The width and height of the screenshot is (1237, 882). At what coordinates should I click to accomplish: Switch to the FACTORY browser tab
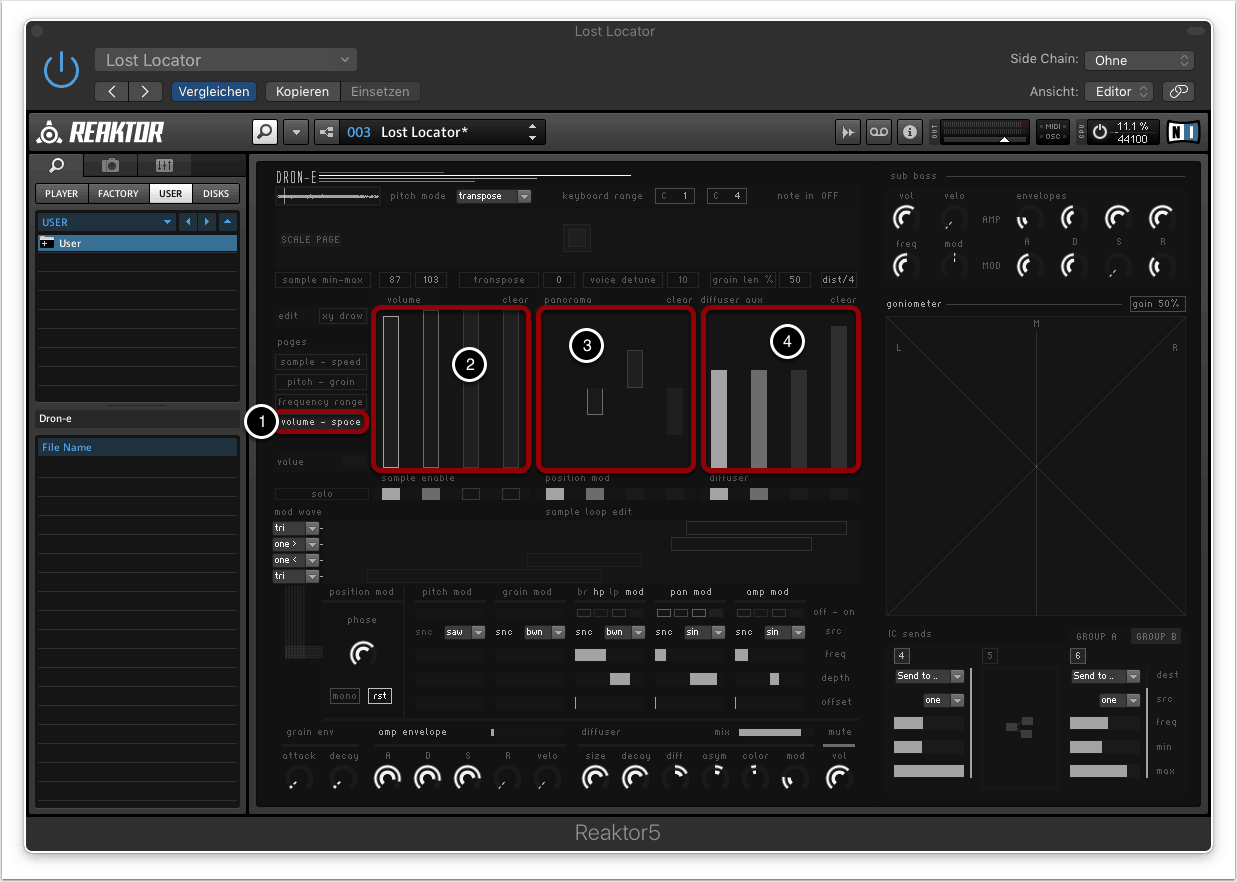(x=118, y=193)
